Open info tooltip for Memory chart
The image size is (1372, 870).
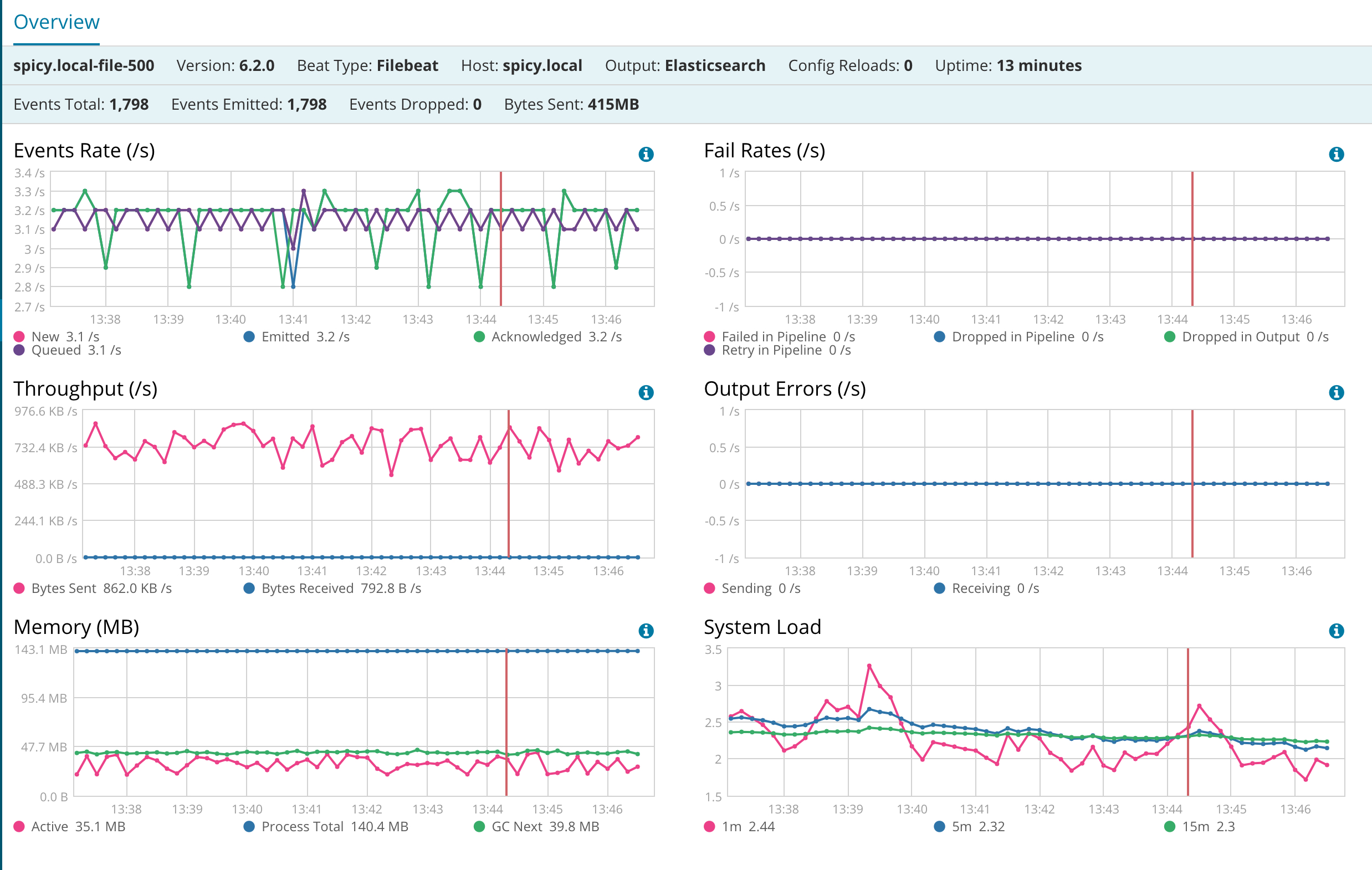(x=646, y=630)
